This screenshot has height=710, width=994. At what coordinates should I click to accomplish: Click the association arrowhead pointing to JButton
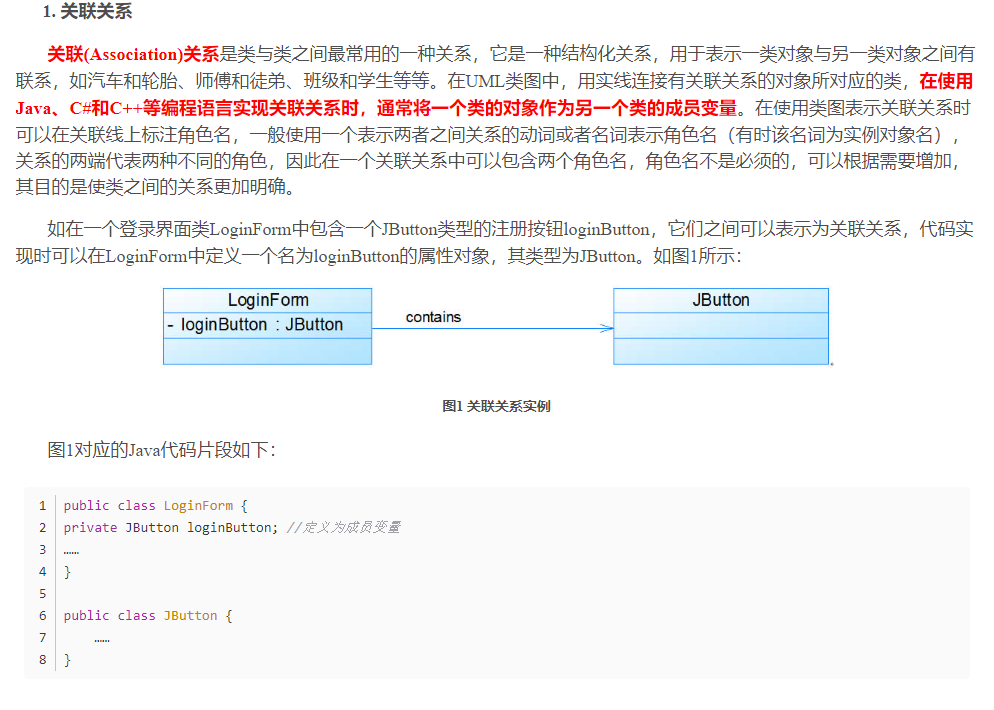[x=607, y=328]
